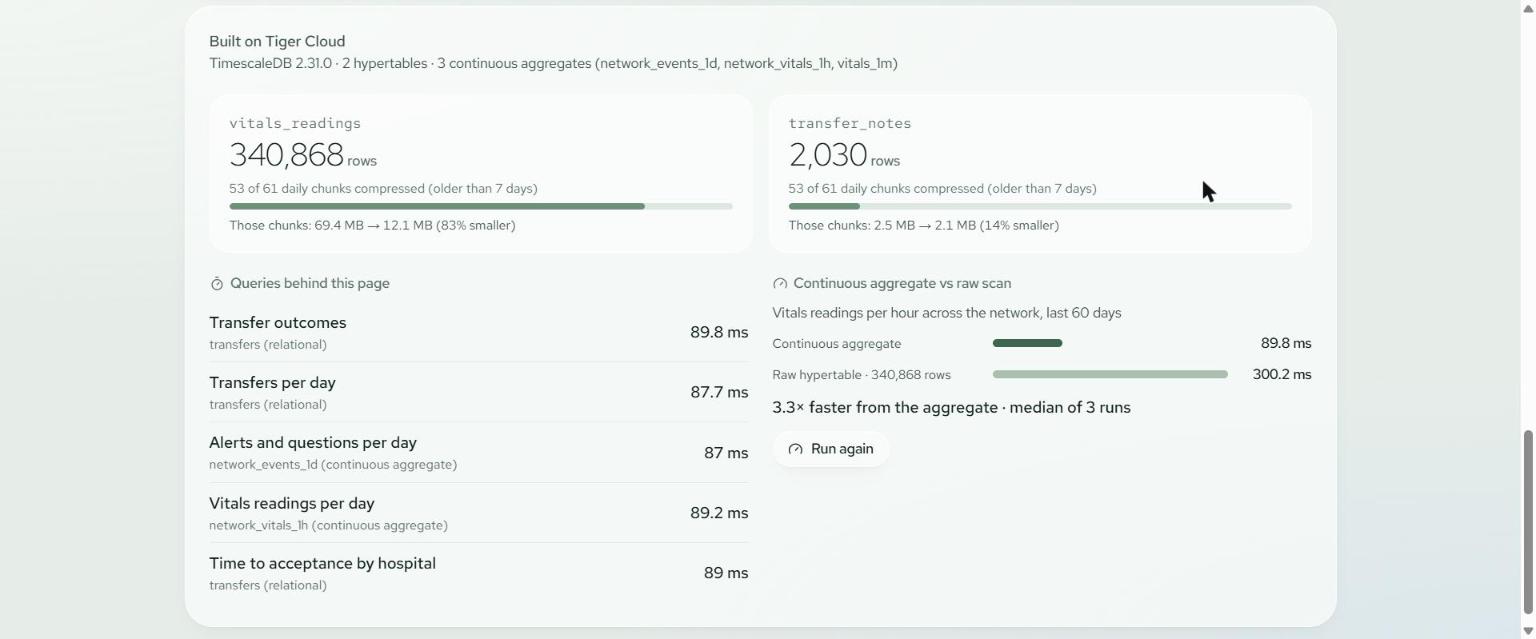Click the Run again button
The image size is (1536, 639).
pyautogui.click(x=831, y=449)
